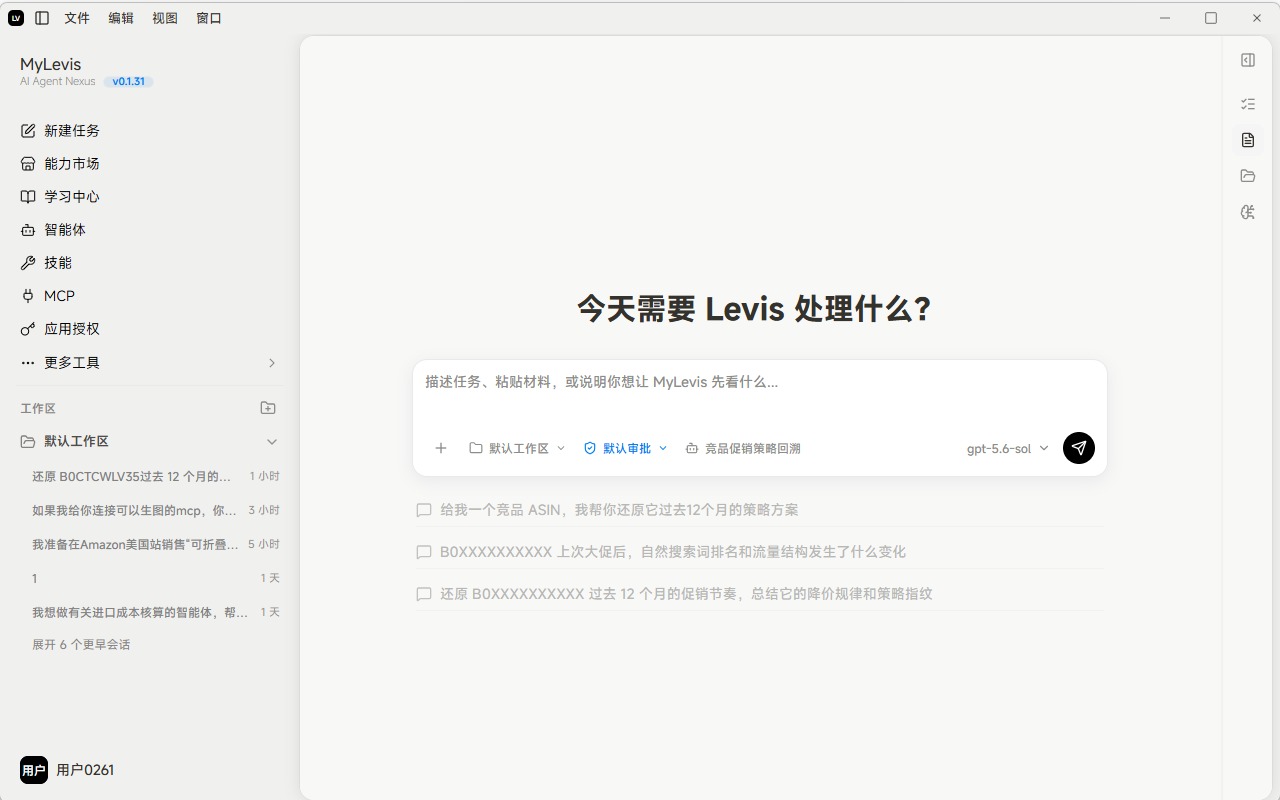
Task: Click 展开 6 个更早会话 link
Action: point(81,645)
